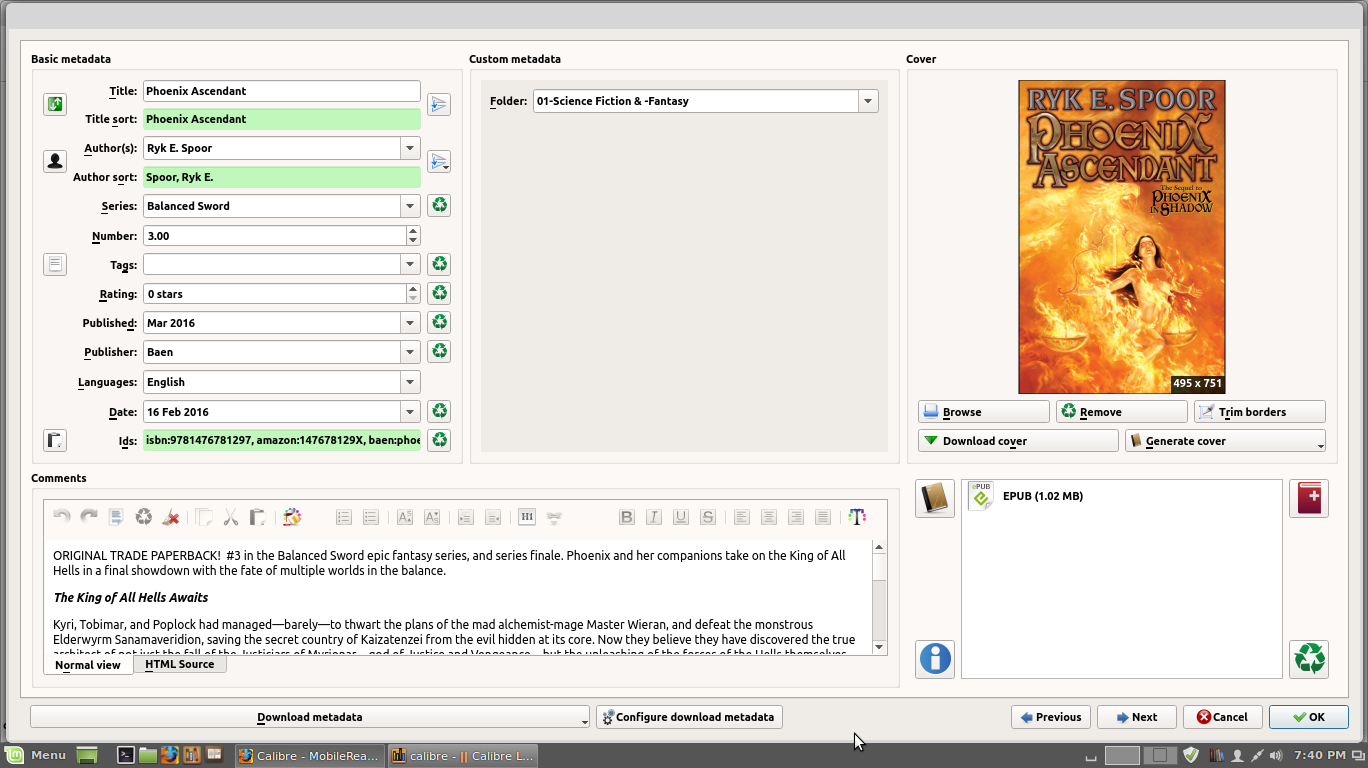Clear the Publisher with its recycle icon
The height and width of the screenshot is (768, 1368).
click(x=439, y=351)
